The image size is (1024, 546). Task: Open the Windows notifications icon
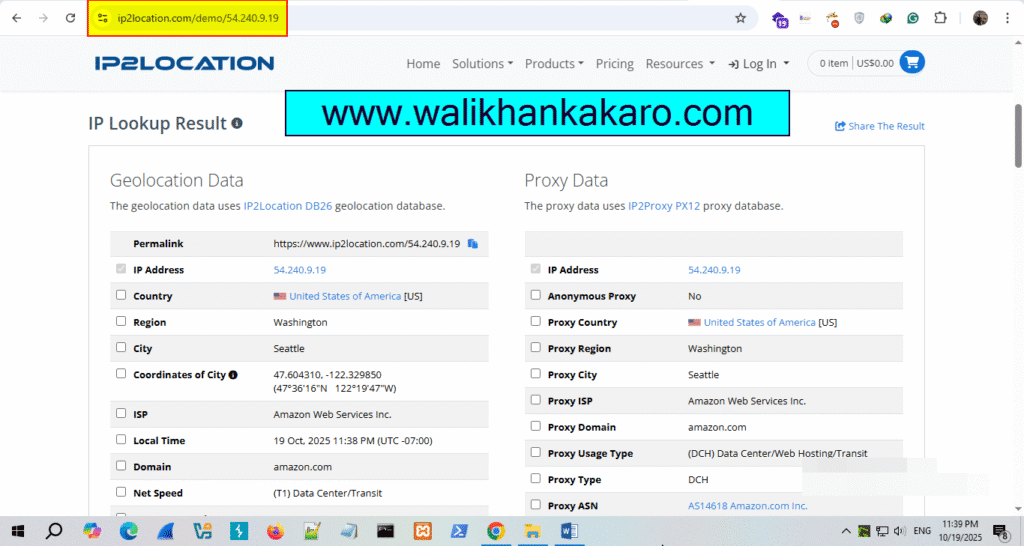pos(1000,531)
